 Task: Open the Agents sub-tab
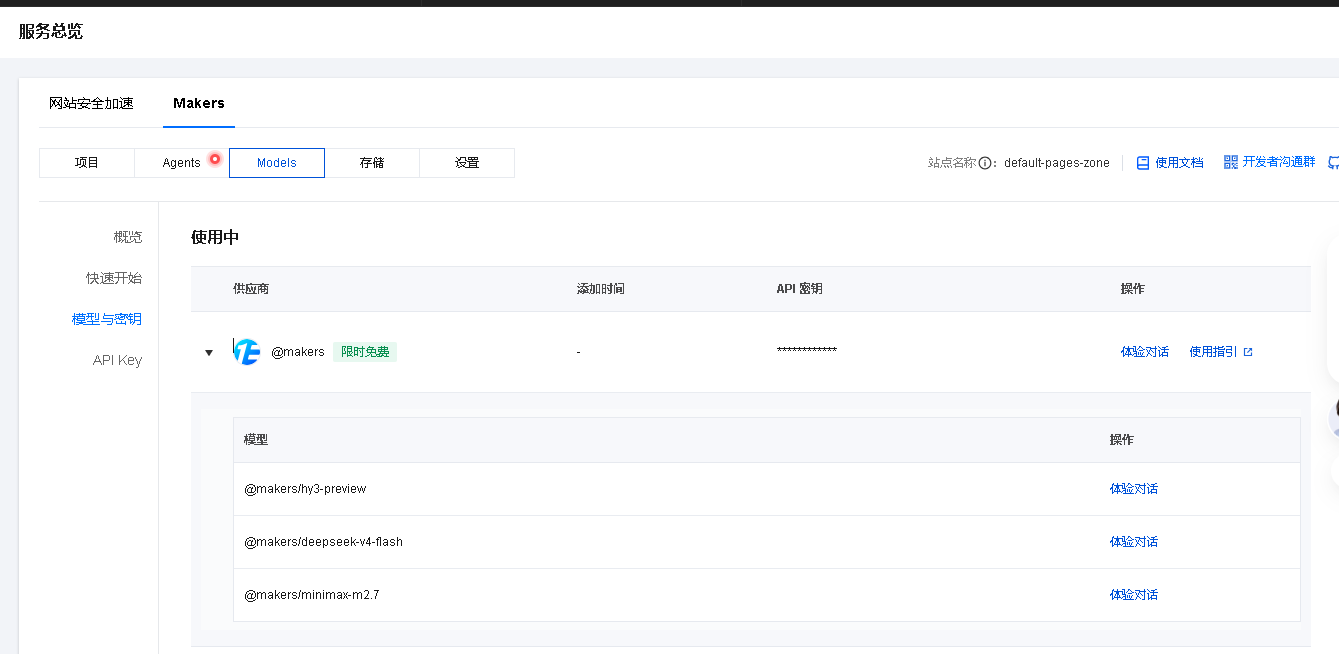pyautogui.click(x=182, y=163)
